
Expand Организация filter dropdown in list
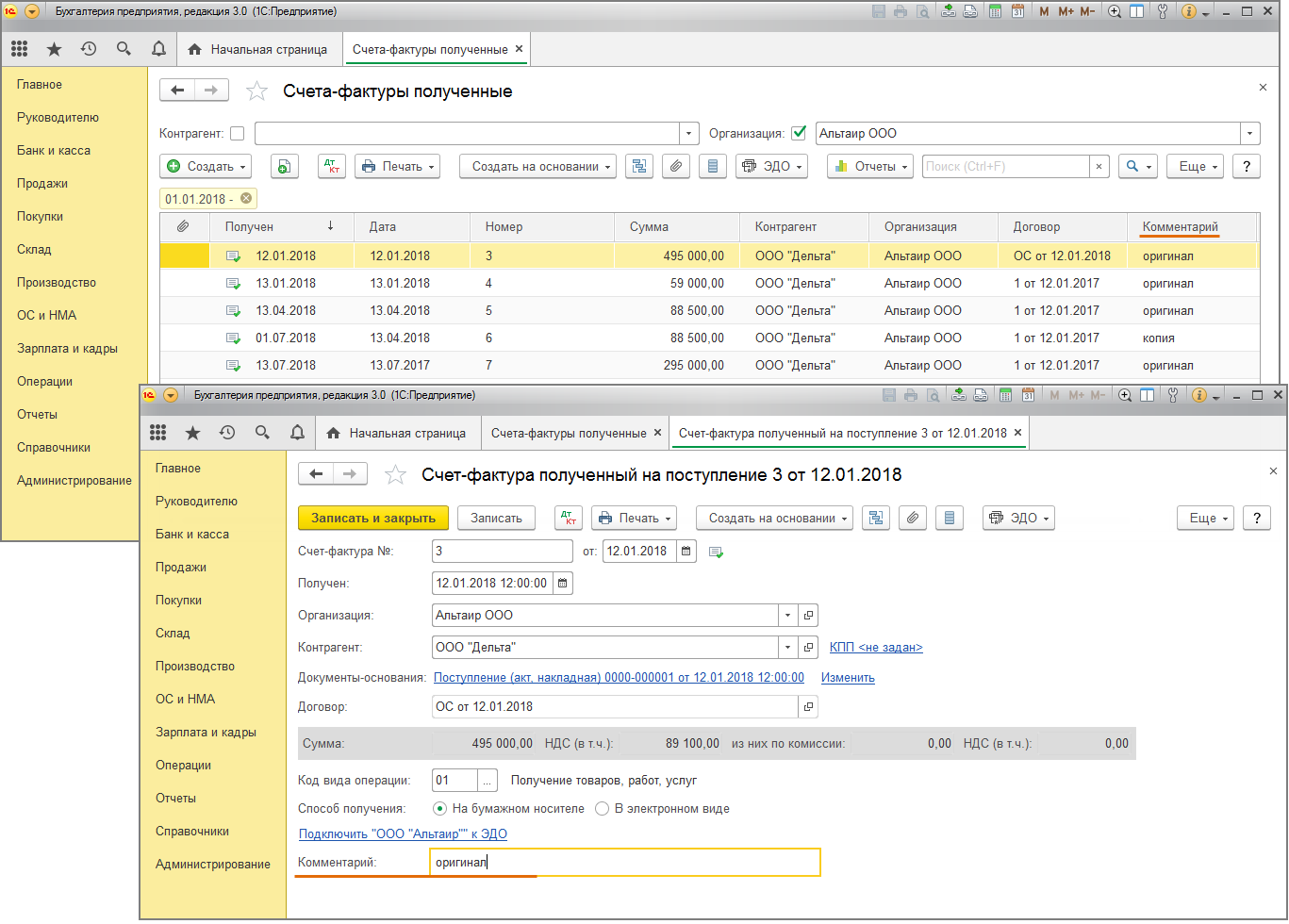(x=1250, y=134)
